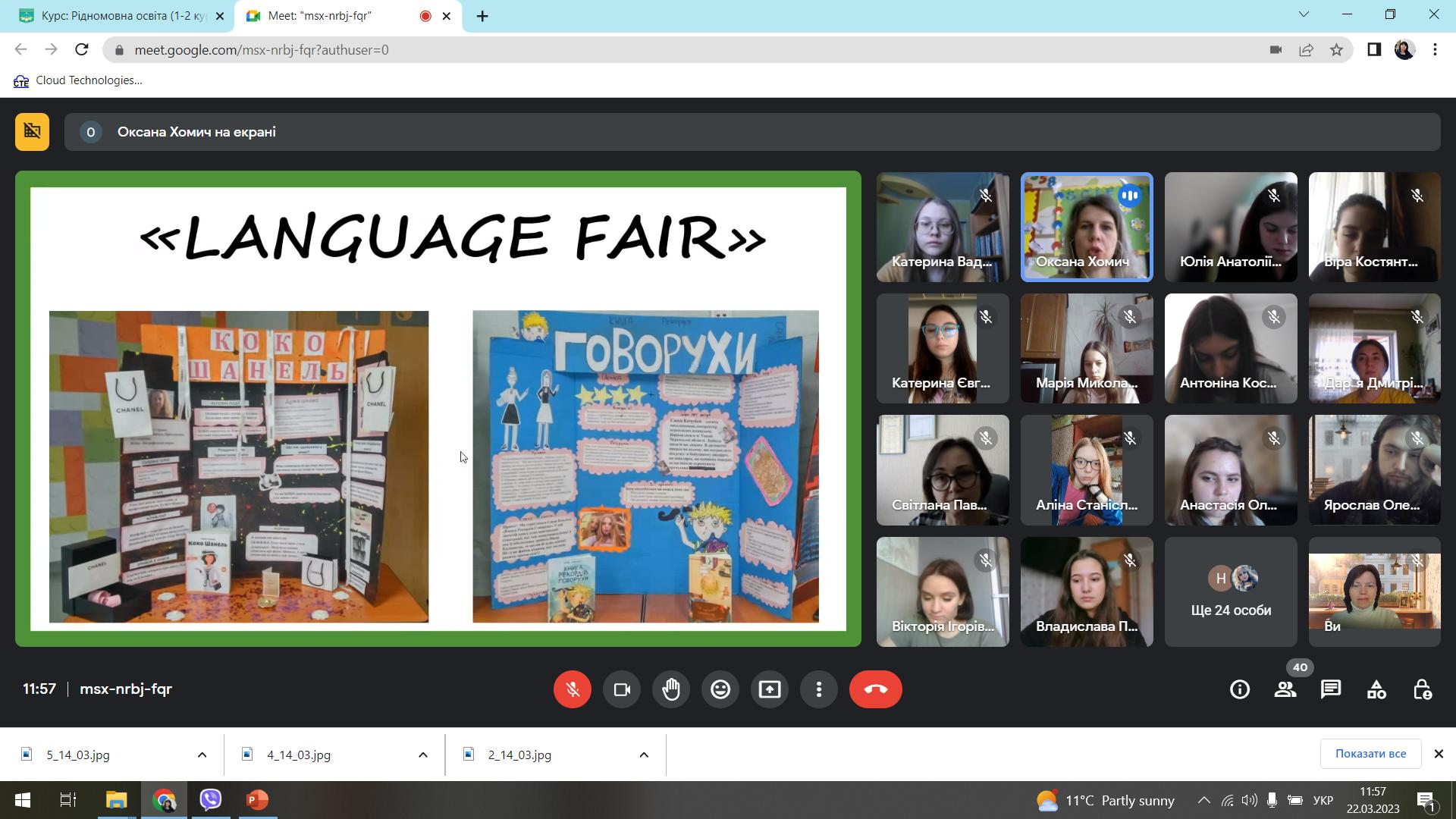Open the activities icon

1376,689
